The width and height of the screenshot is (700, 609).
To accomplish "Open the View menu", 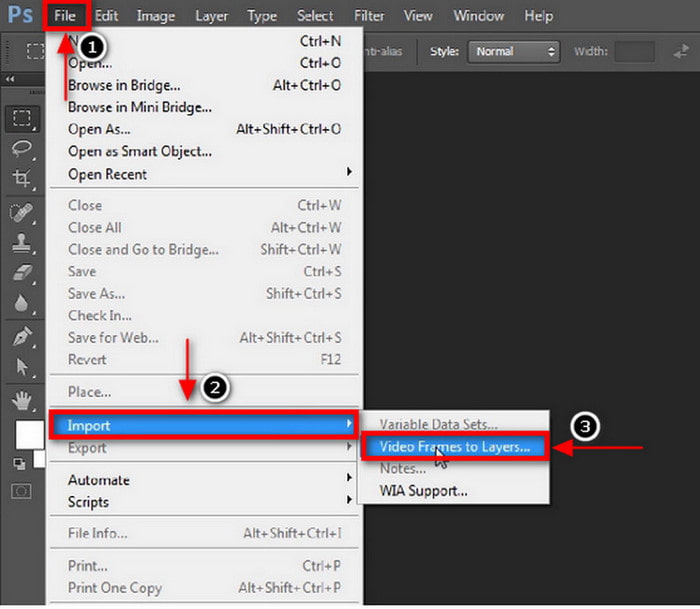I will 418,16.
